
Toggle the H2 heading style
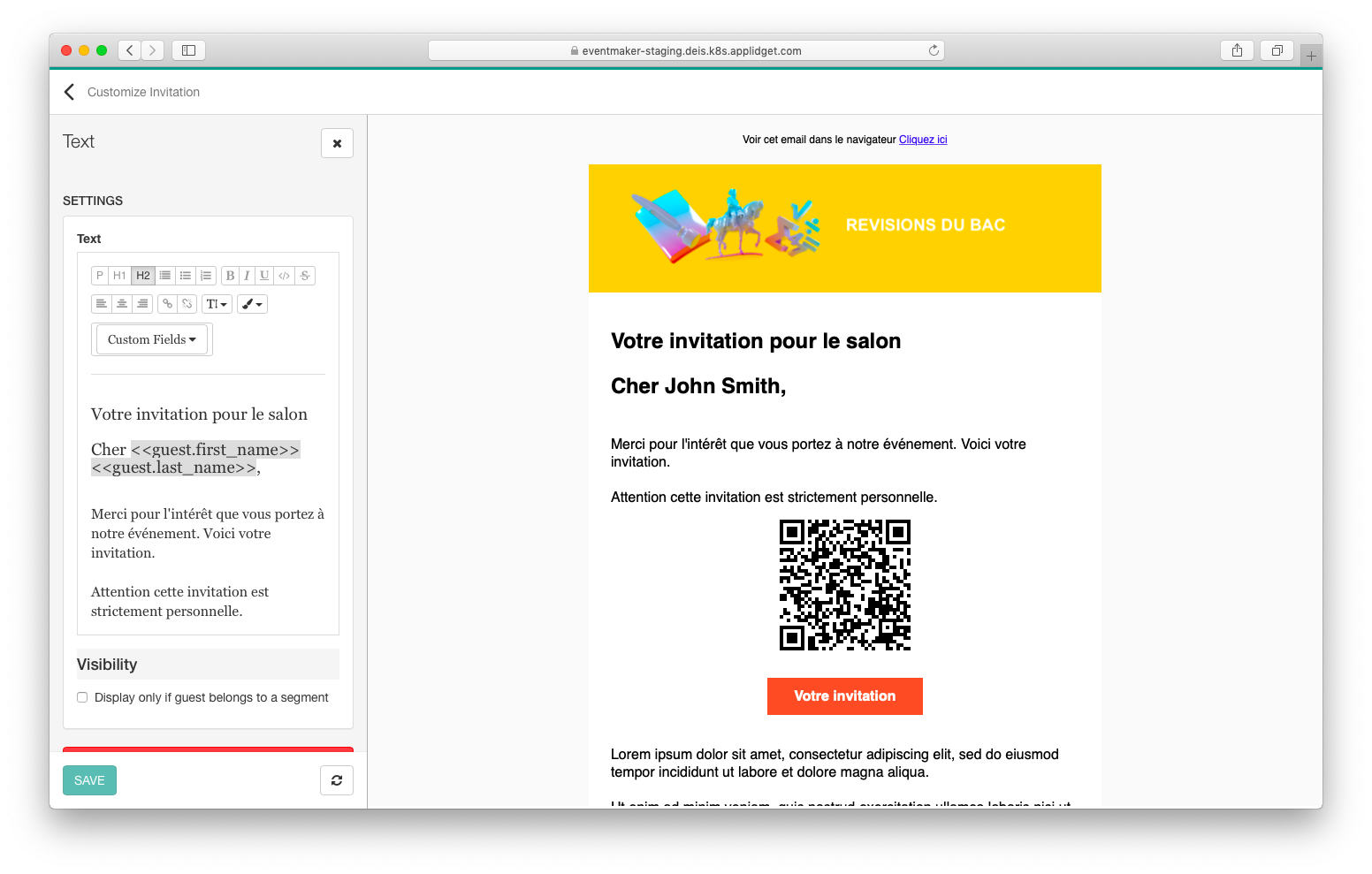coord(143,276)
